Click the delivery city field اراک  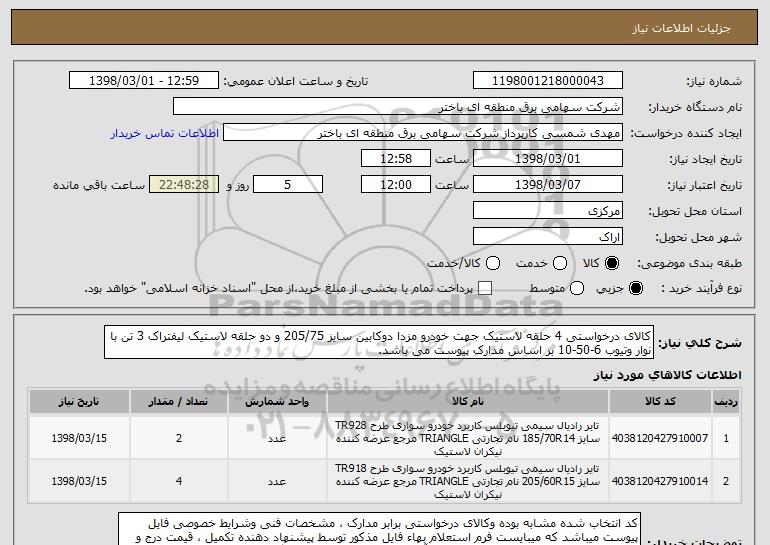tap(548, 237)
